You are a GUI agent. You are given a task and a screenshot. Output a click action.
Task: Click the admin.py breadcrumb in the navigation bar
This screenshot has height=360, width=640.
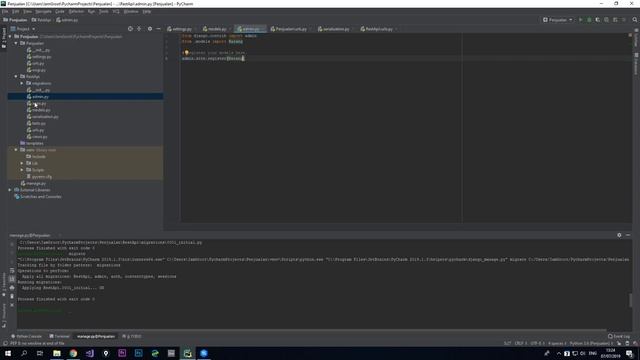[67, 20]
